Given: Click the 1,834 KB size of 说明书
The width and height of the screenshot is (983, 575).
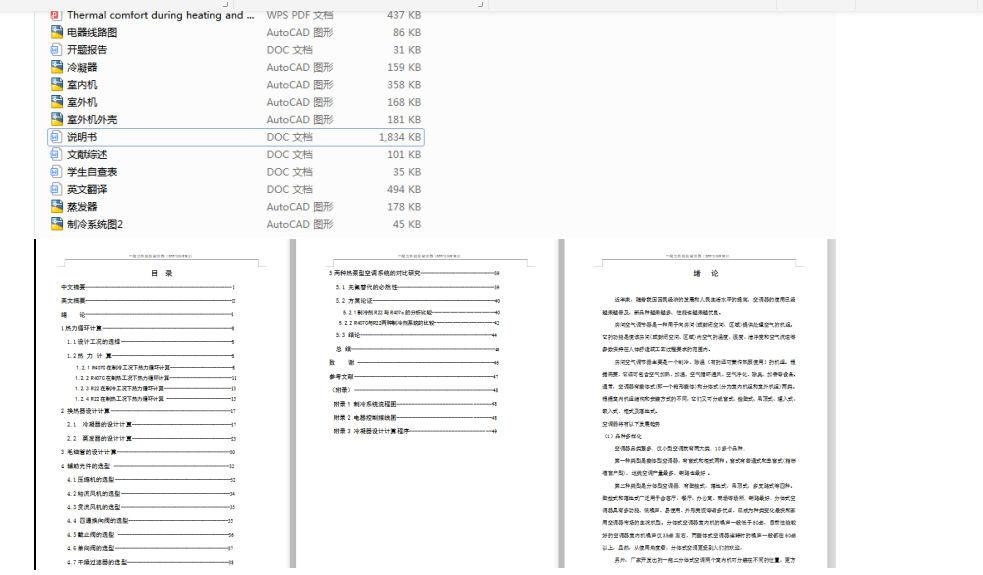Looking at the screenshot, I should point(400,137).
